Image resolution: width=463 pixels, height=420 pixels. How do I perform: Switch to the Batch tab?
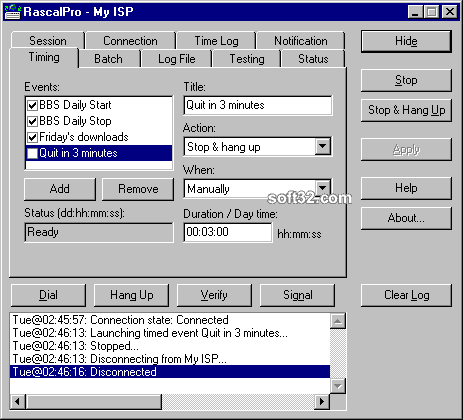108,59
